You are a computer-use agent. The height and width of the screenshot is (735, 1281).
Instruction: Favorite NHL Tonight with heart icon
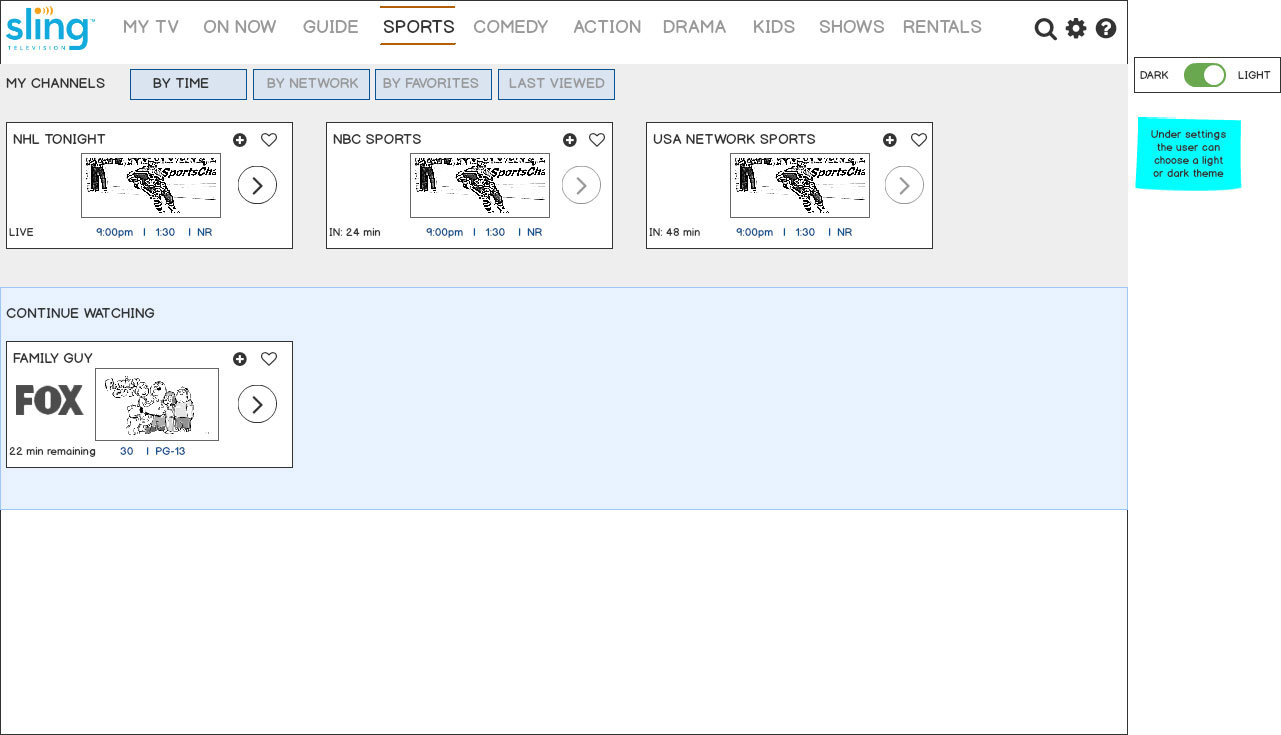(x=269, y=140)
